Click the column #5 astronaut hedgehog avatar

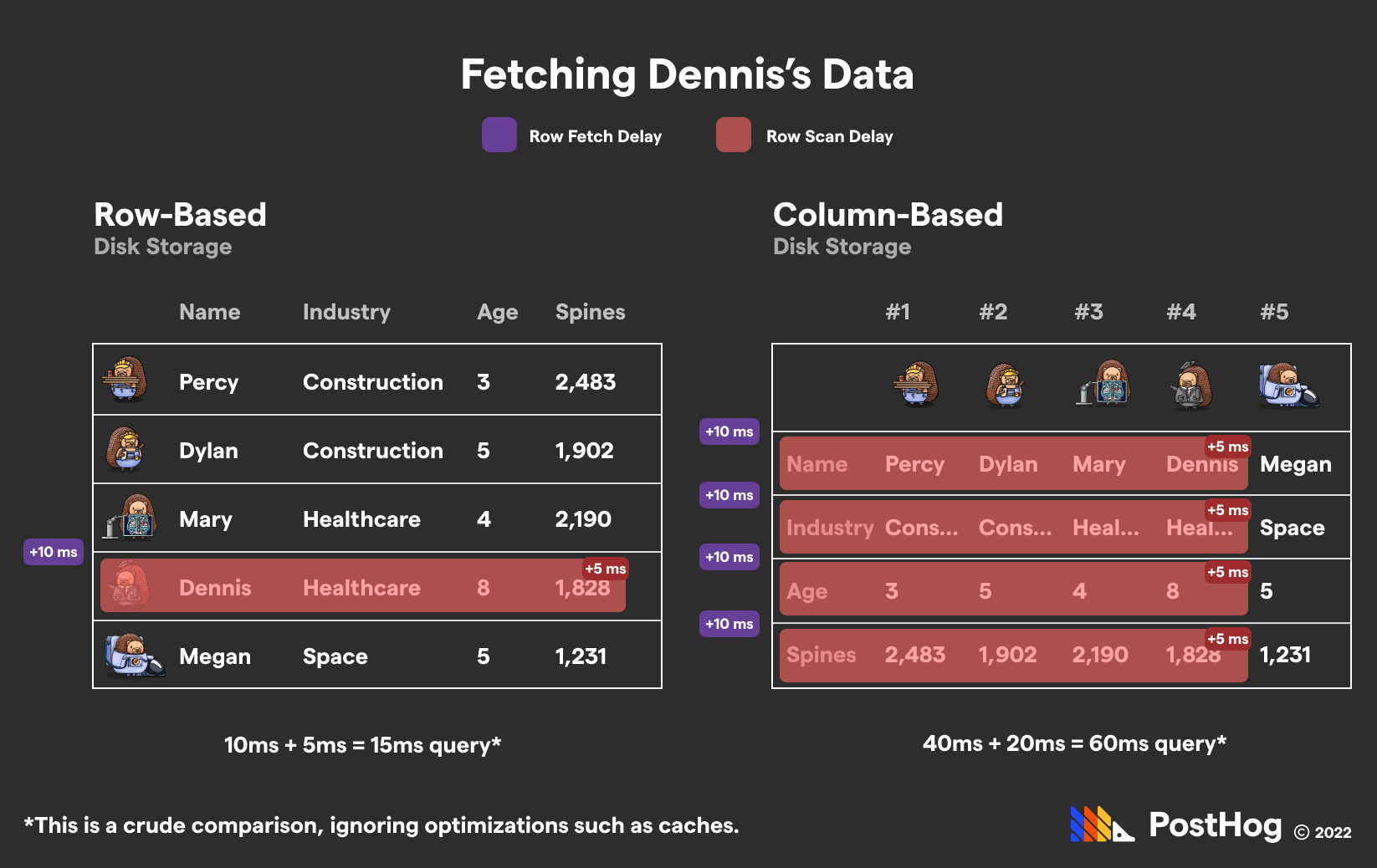click(1287, 385)
